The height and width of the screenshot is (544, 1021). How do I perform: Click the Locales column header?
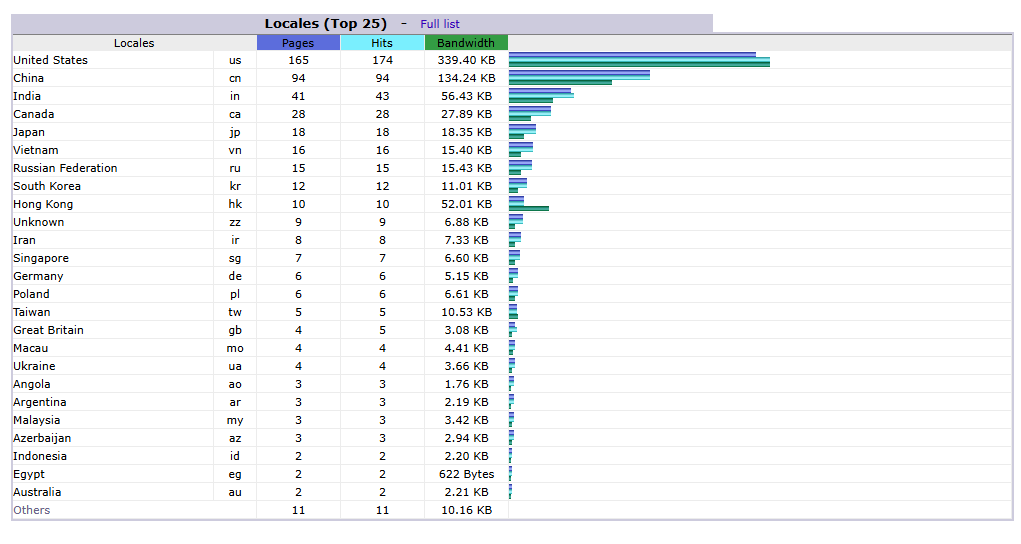pyautogui.click(x=134, y=43)
